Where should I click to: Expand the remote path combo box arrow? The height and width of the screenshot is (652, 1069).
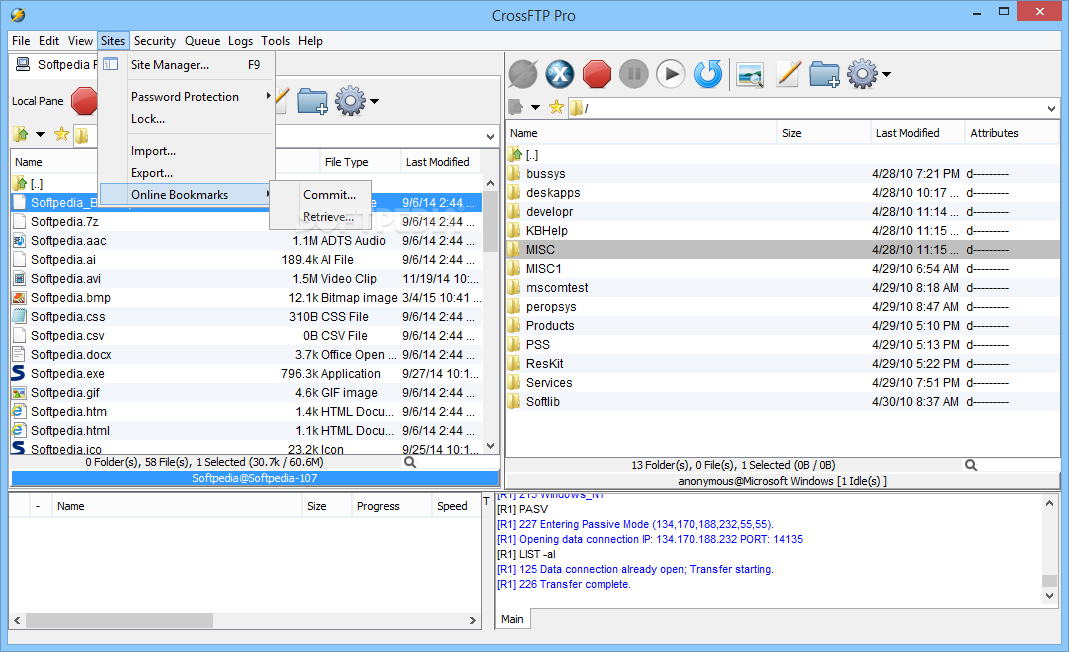tap(1051, 108)
